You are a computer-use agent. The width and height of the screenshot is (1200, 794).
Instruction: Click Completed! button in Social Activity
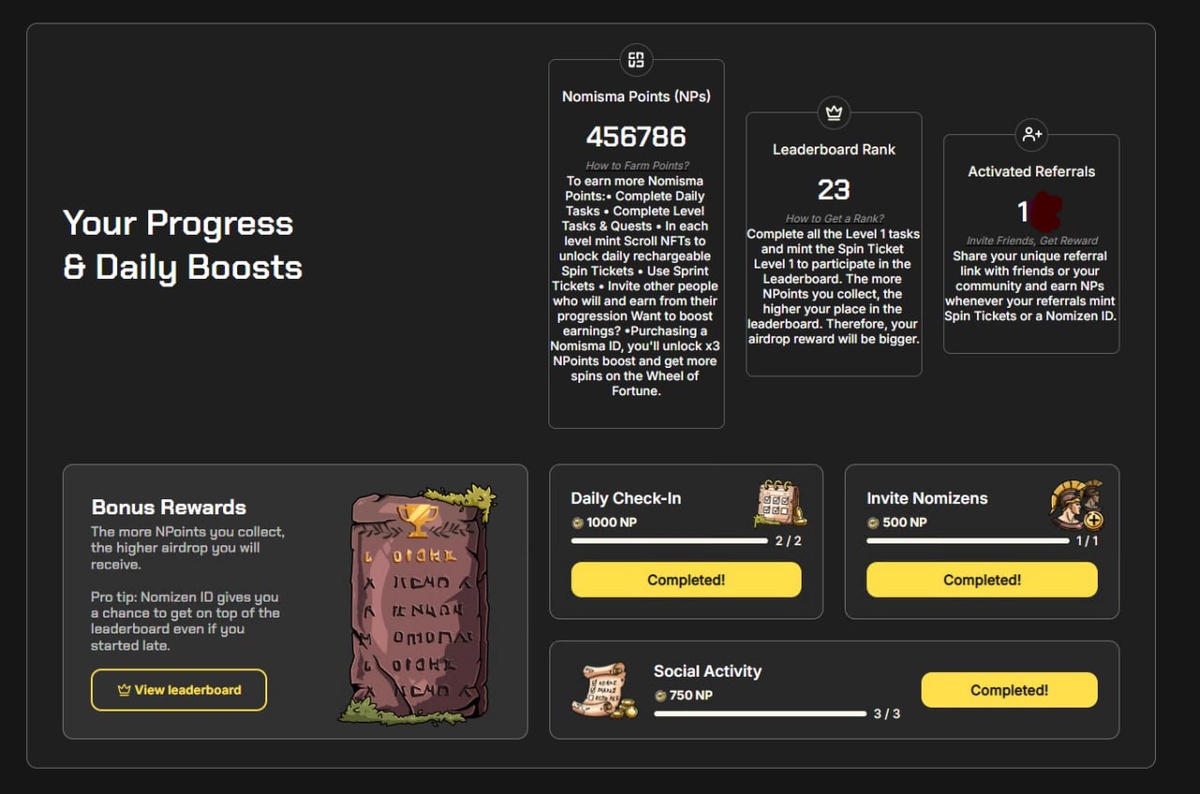click(1009, 690)
